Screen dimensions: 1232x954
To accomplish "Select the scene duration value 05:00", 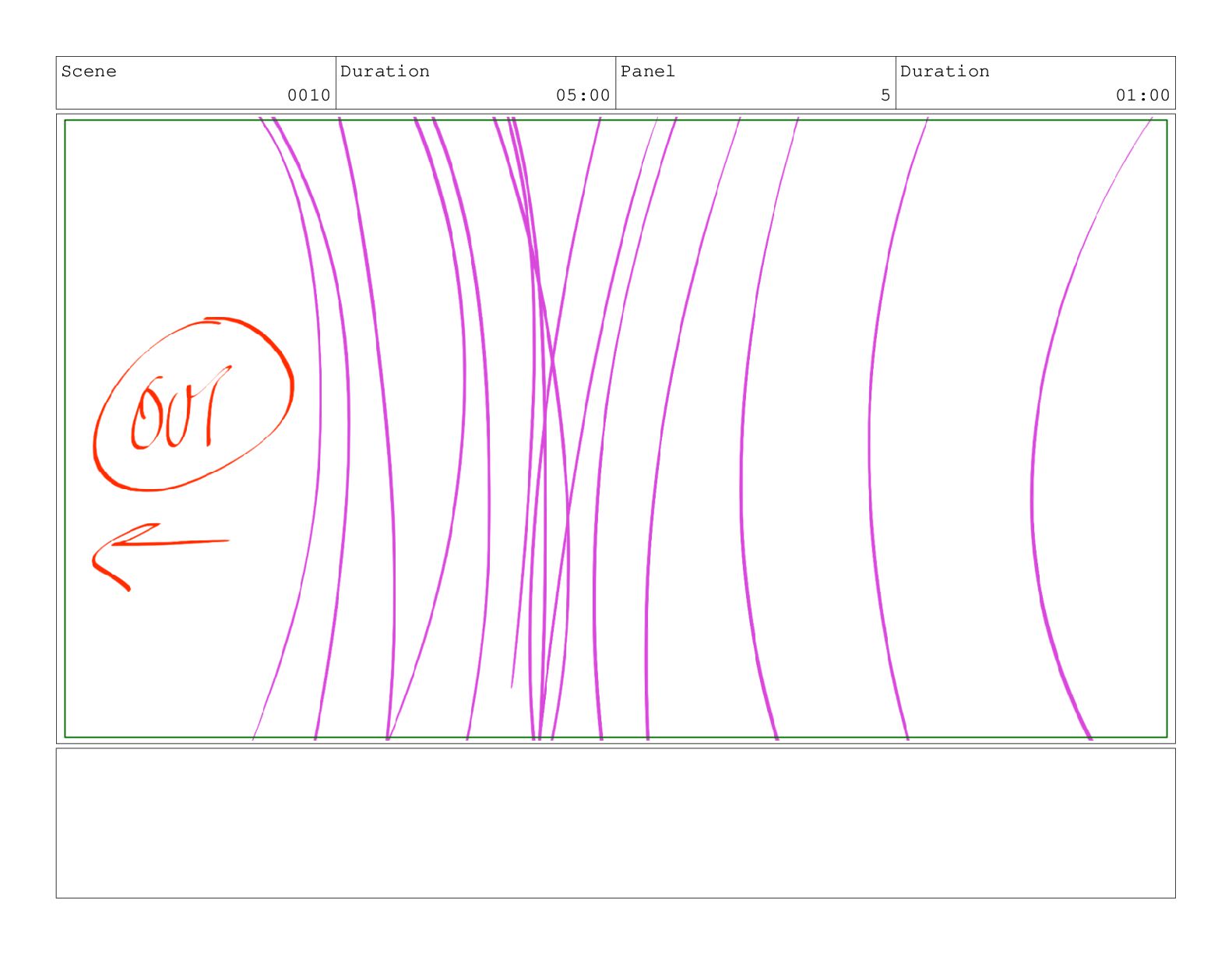I will click(583, 95).
